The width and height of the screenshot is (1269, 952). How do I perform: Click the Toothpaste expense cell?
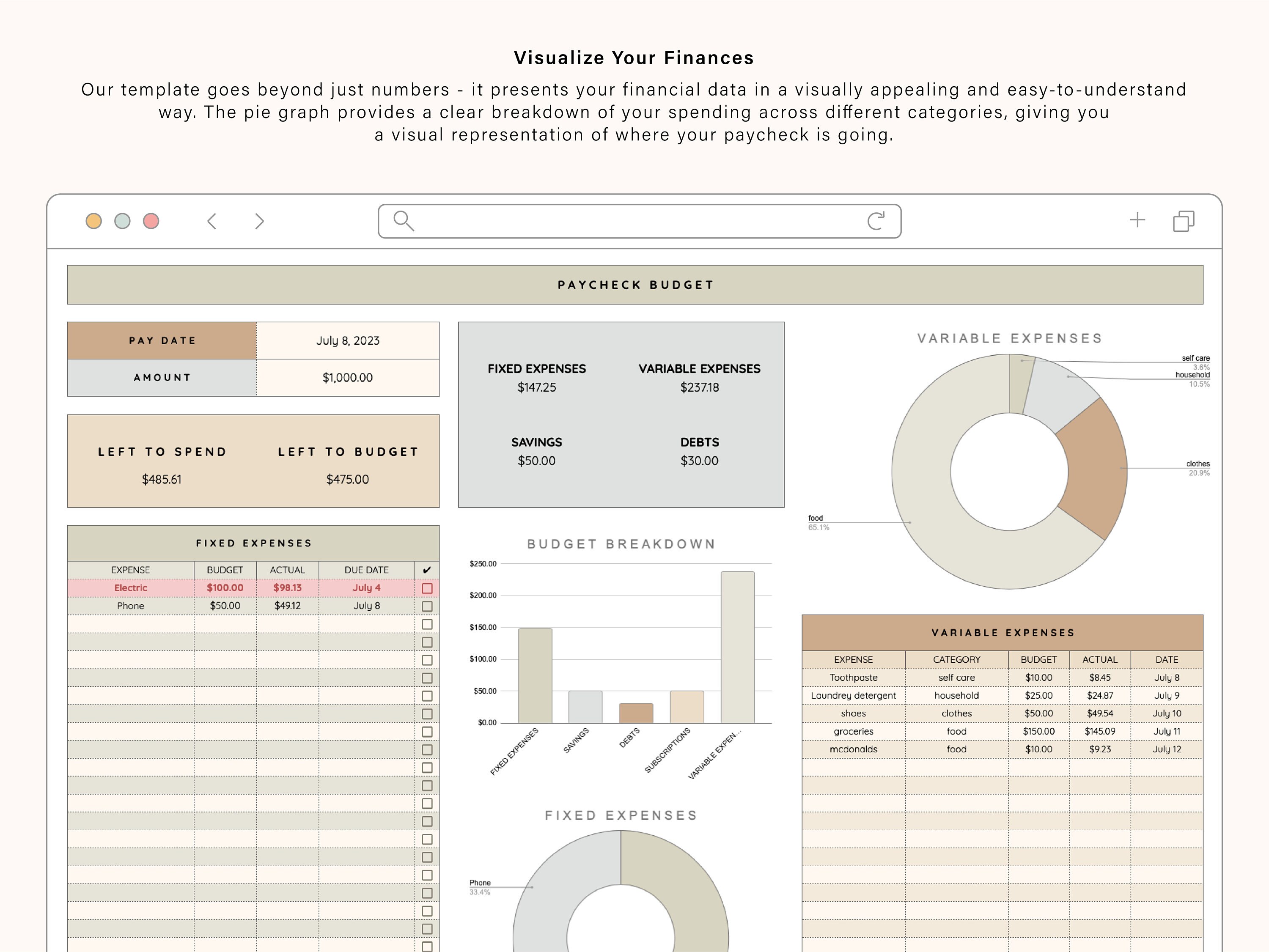854,678
